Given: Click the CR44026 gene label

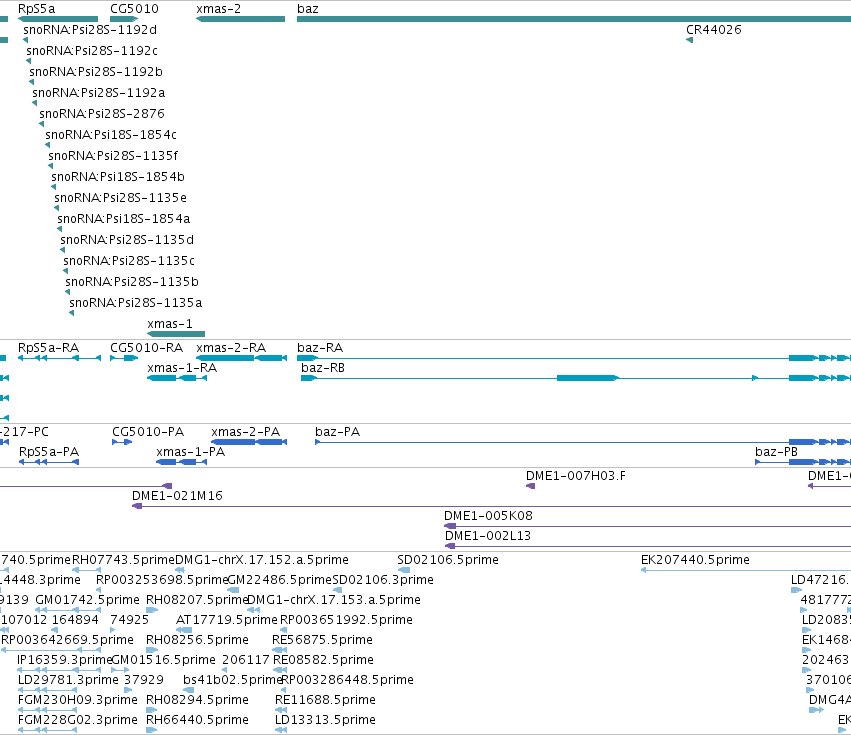Looking at the screenshot, I should click(714, 30).
